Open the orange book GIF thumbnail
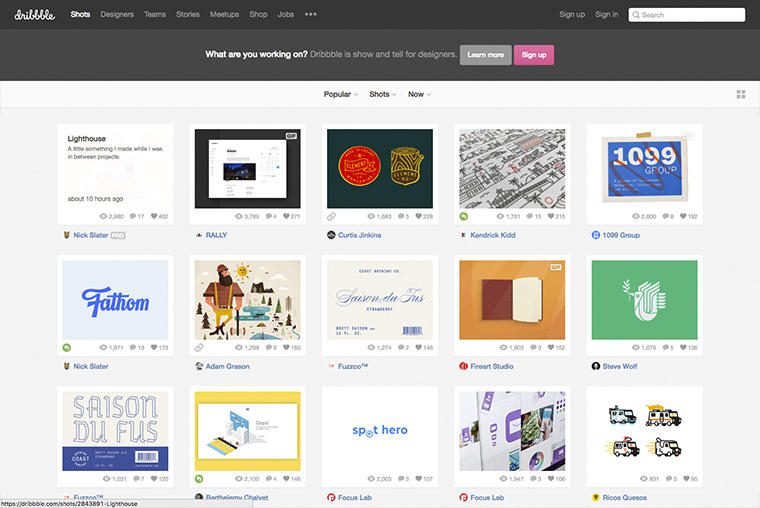 (x=512, y=300)
